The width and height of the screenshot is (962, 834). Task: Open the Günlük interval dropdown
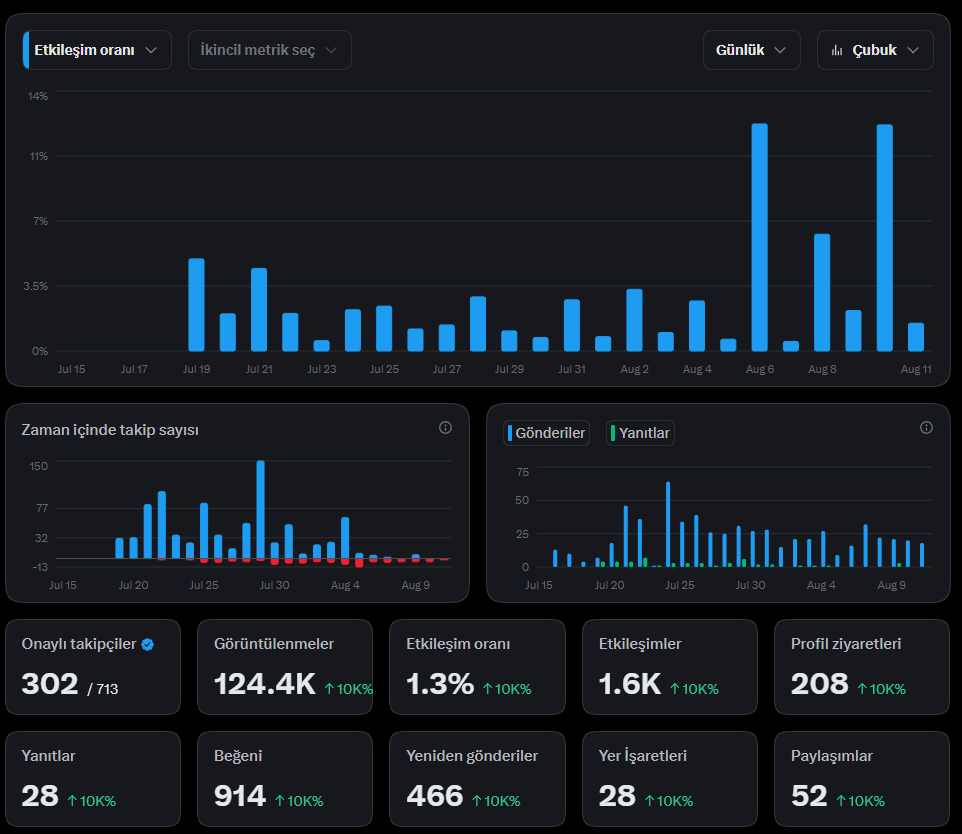pyautogui.click(x=752, y=50)
